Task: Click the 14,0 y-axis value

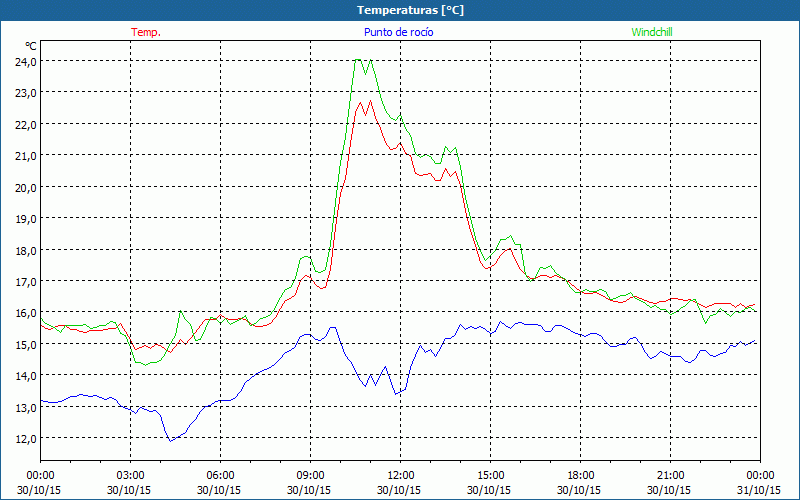Action: tap(27, 376)
